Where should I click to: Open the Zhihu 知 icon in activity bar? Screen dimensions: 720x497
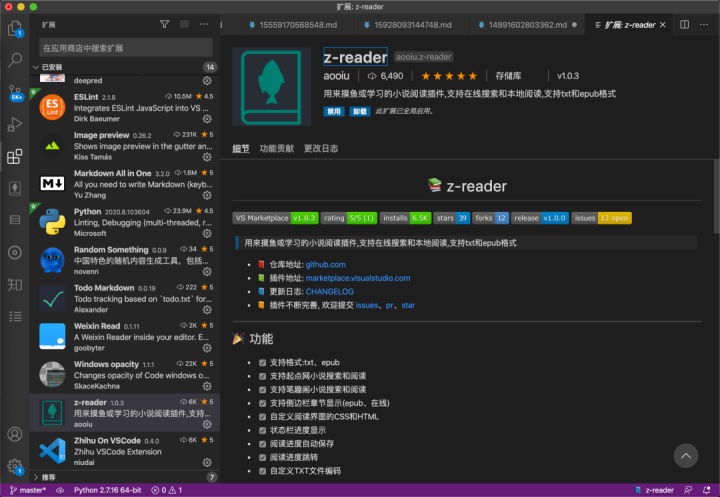(15, 284)
